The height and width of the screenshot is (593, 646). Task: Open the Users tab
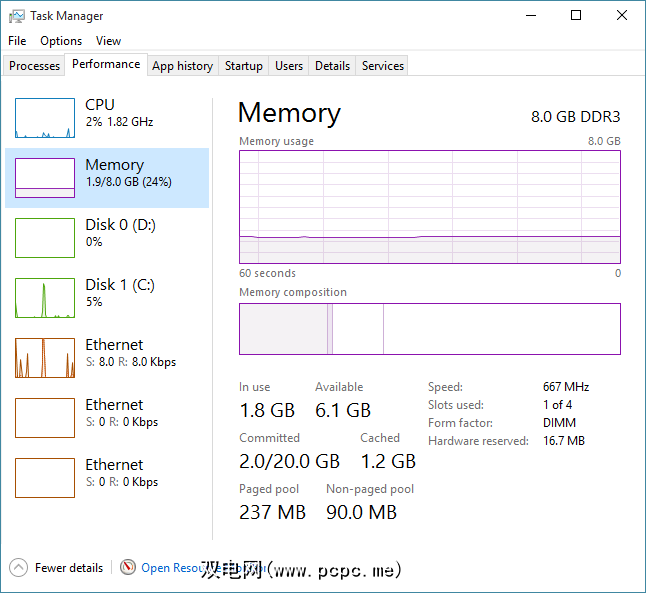point(289,66)
